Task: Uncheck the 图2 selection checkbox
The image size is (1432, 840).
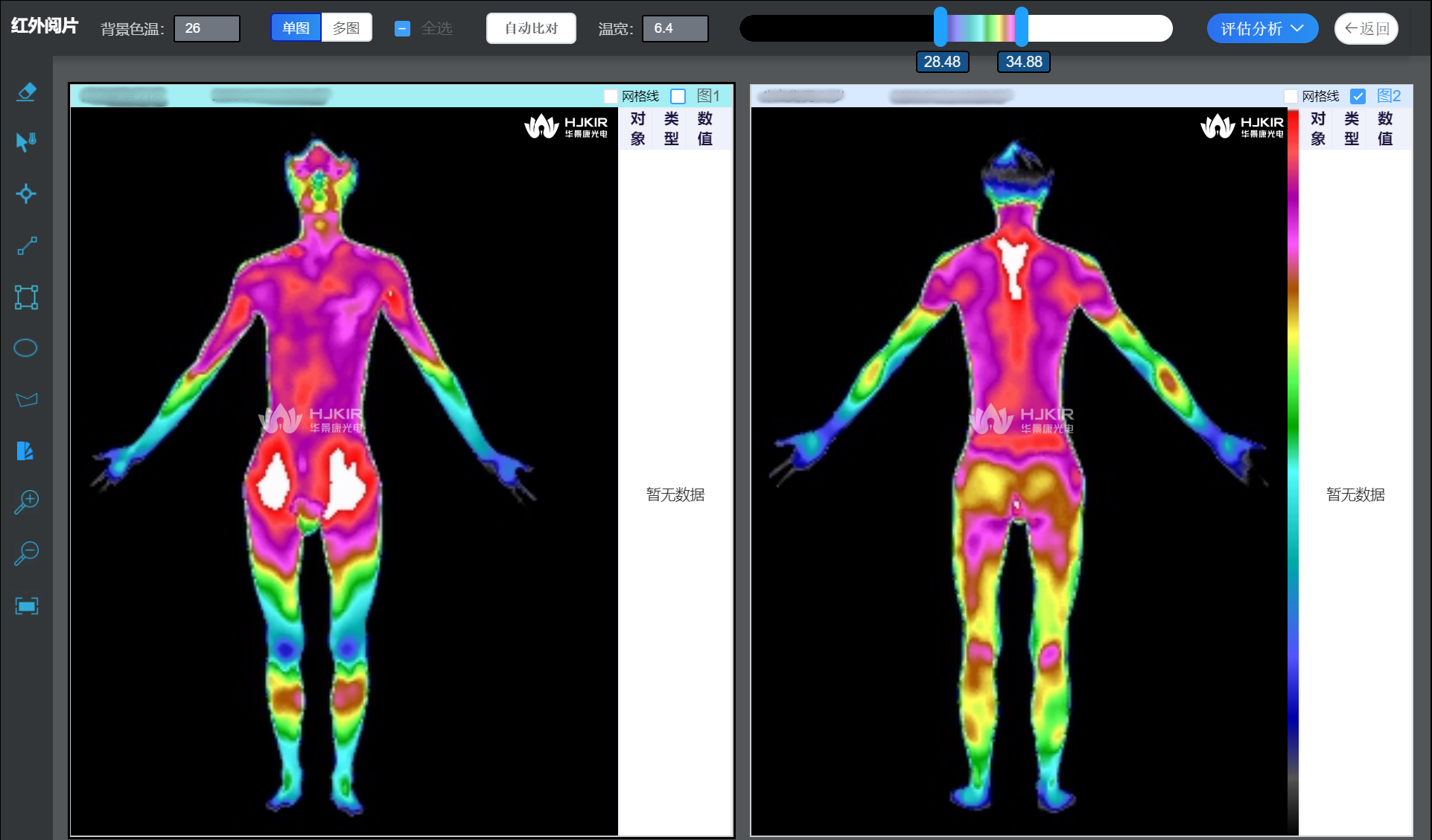Action: coord(1358,96)
